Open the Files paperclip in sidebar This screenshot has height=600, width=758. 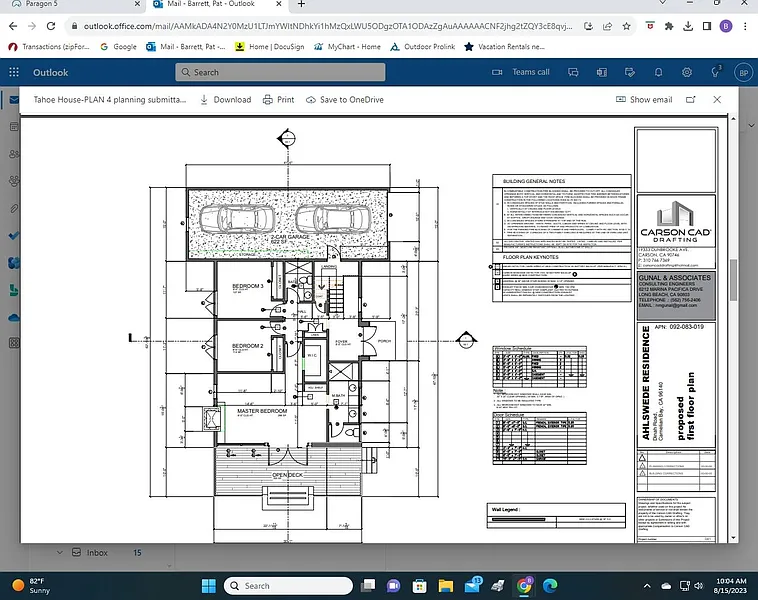tap(14, 208)
